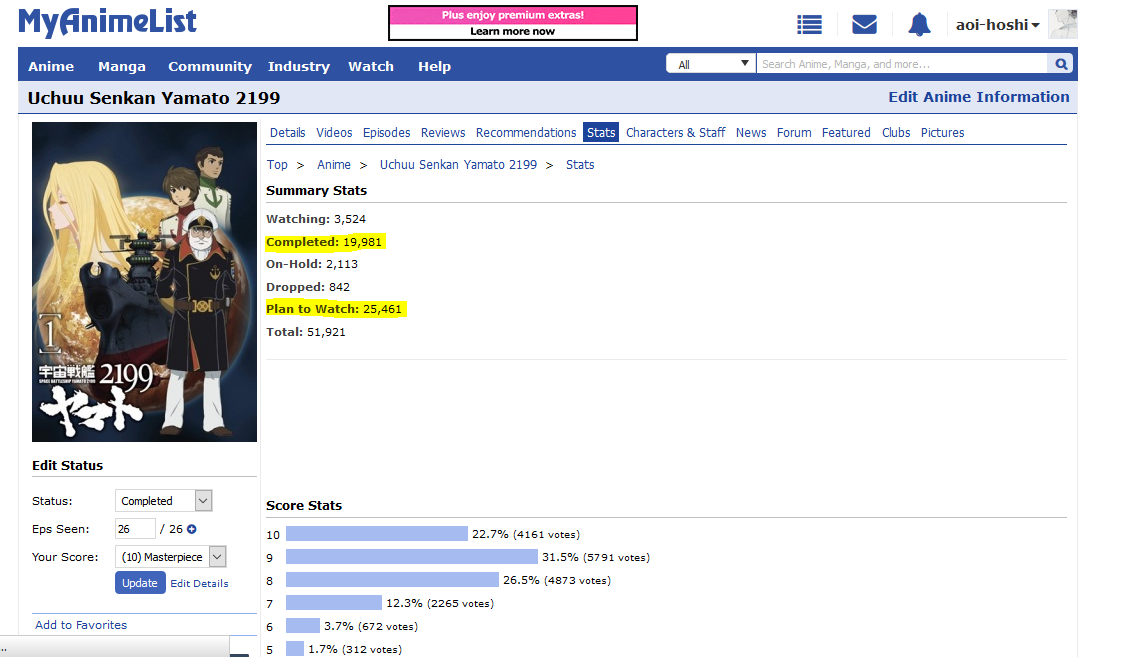Click the MyAnimeList logo
This screenshot has height=657, width=1128.
click(107, 22)
